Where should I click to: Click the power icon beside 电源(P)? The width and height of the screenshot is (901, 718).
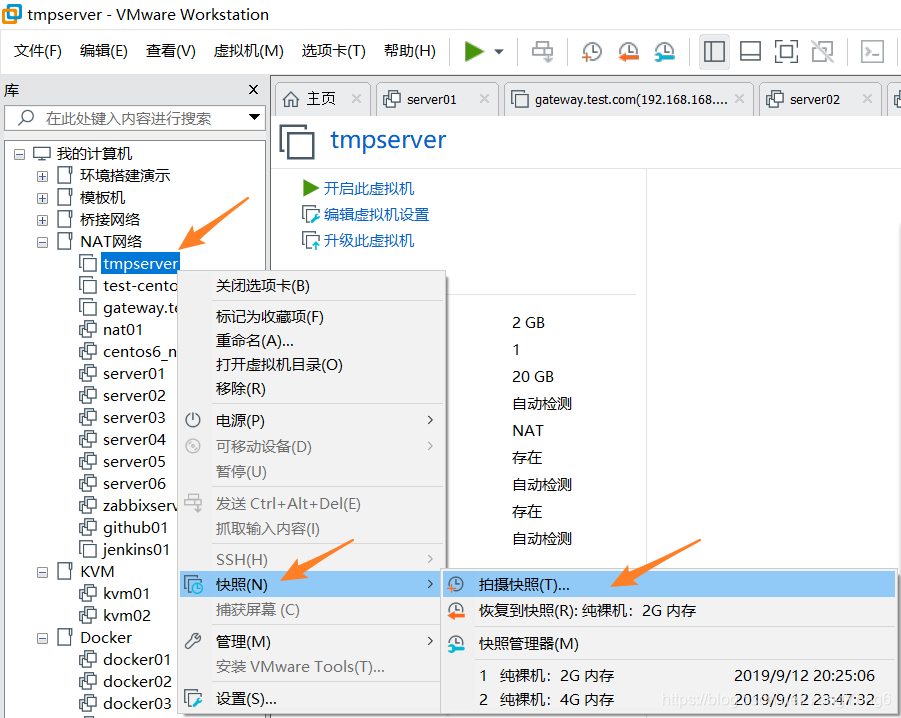pos(193,420)
